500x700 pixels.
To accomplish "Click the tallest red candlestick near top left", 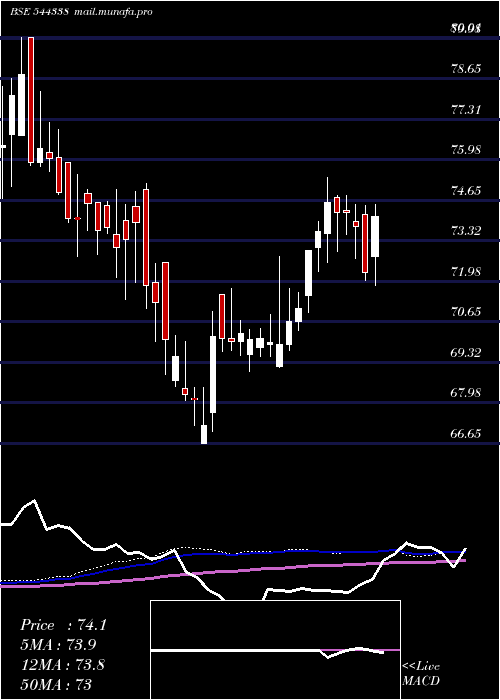I will tap(31, 100).
